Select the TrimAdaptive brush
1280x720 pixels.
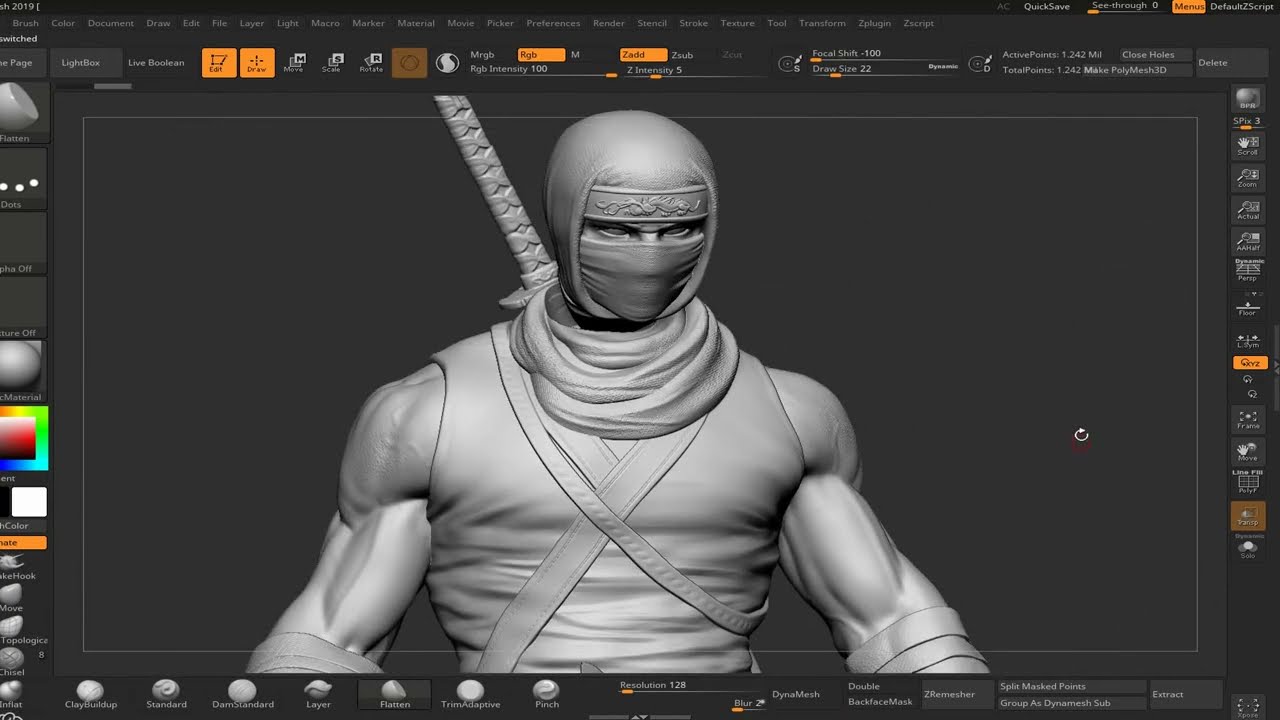point(470,694)
